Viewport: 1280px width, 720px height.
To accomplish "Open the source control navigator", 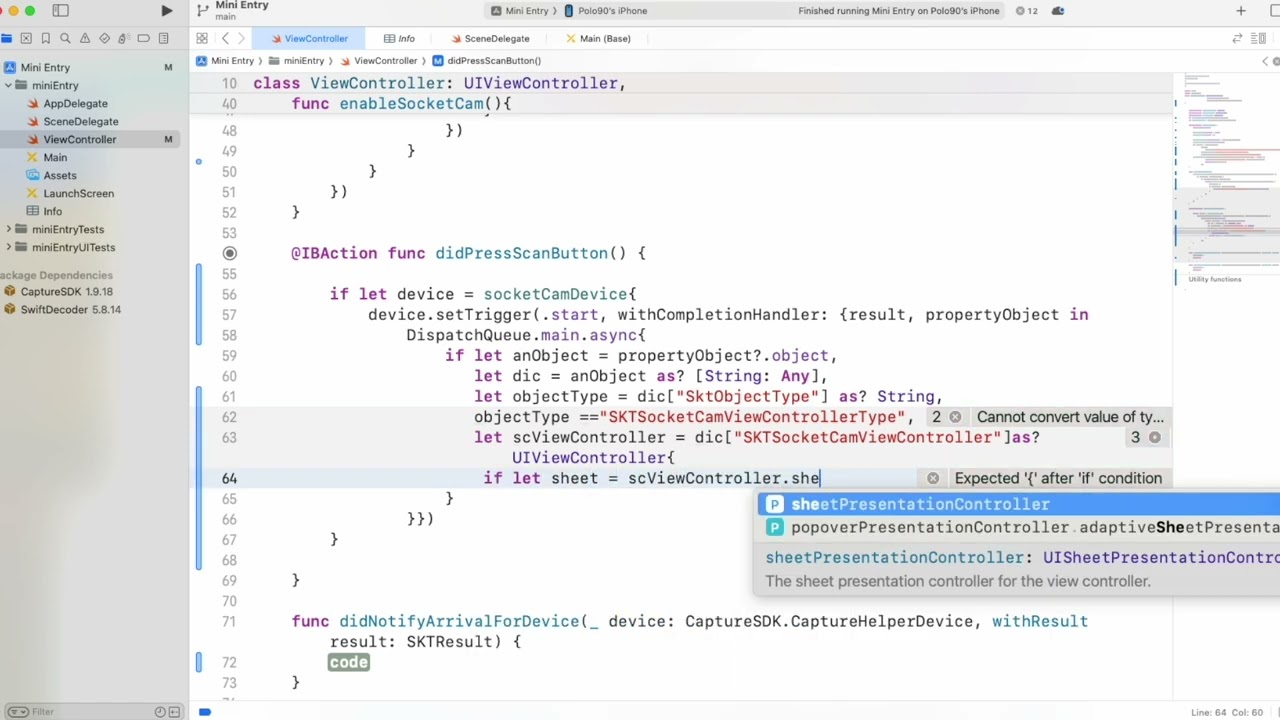I will coord(26,38).
